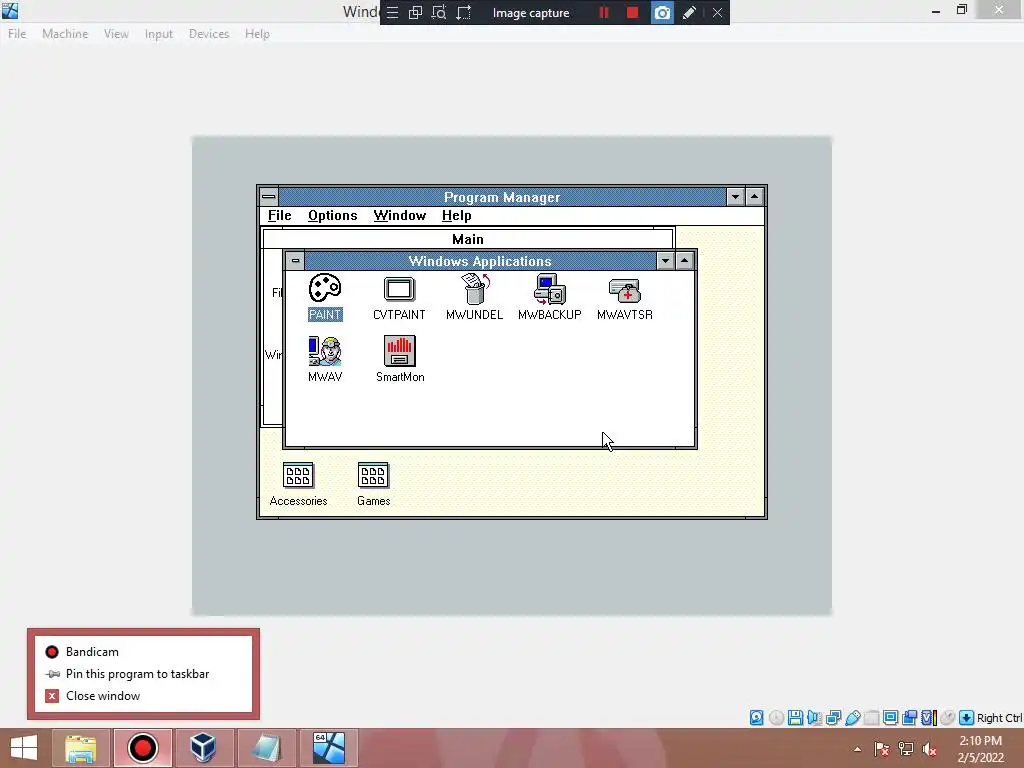This screenshot has width=1024, height=768.
Task: Click Bandicam entry in jump list
Action: 143,652
